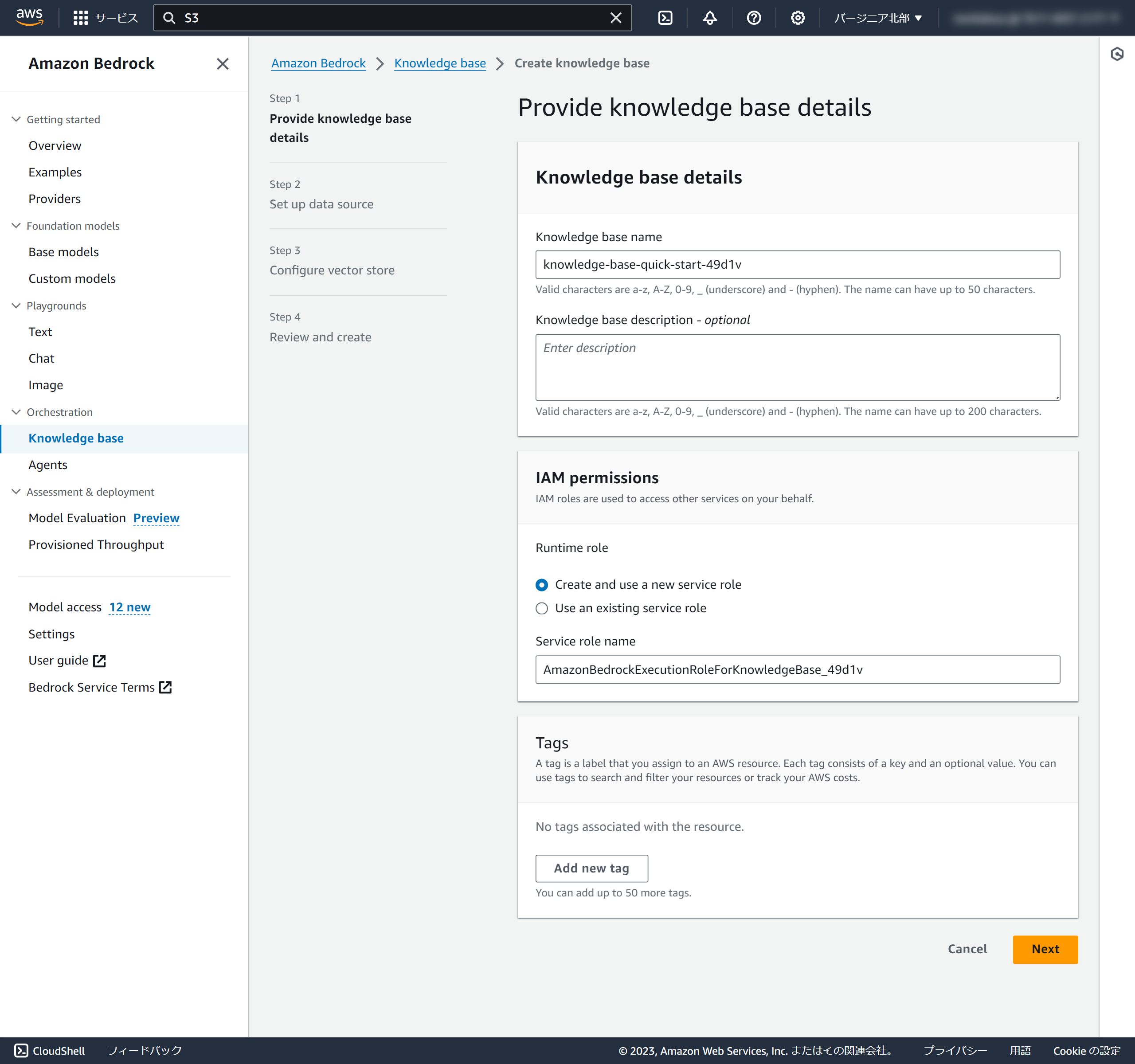Open the settings gear in top bar
The width and height of the screenshot is (1135, 1064).
point(798,18)
